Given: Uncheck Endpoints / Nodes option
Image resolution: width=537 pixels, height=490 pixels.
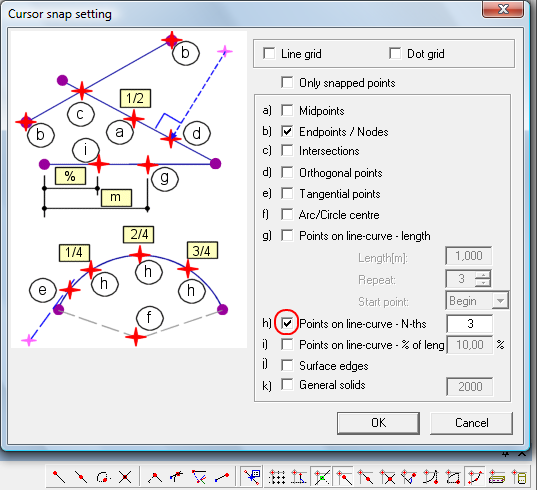Looking at the screenshot, I should pos(287,131).
